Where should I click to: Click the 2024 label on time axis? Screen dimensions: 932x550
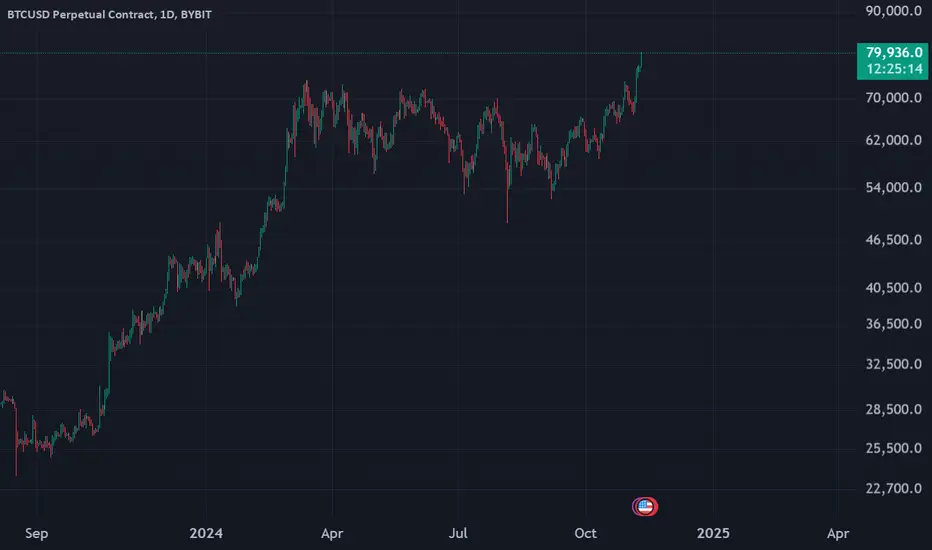(206, 533)
